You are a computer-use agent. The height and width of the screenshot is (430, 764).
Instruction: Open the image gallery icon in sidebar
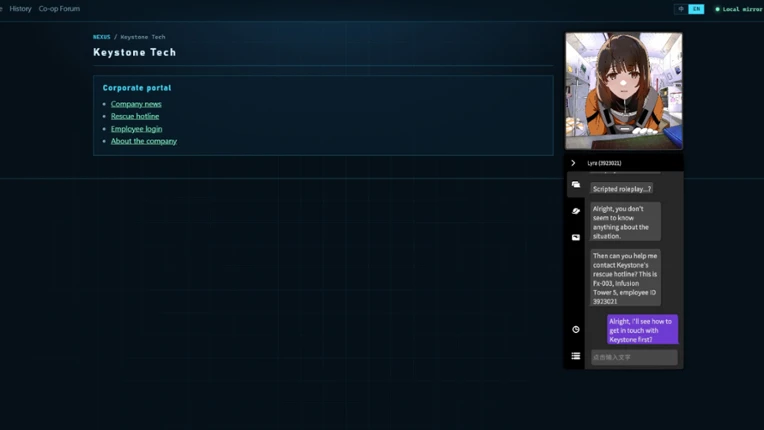click(x=575, y=237)
